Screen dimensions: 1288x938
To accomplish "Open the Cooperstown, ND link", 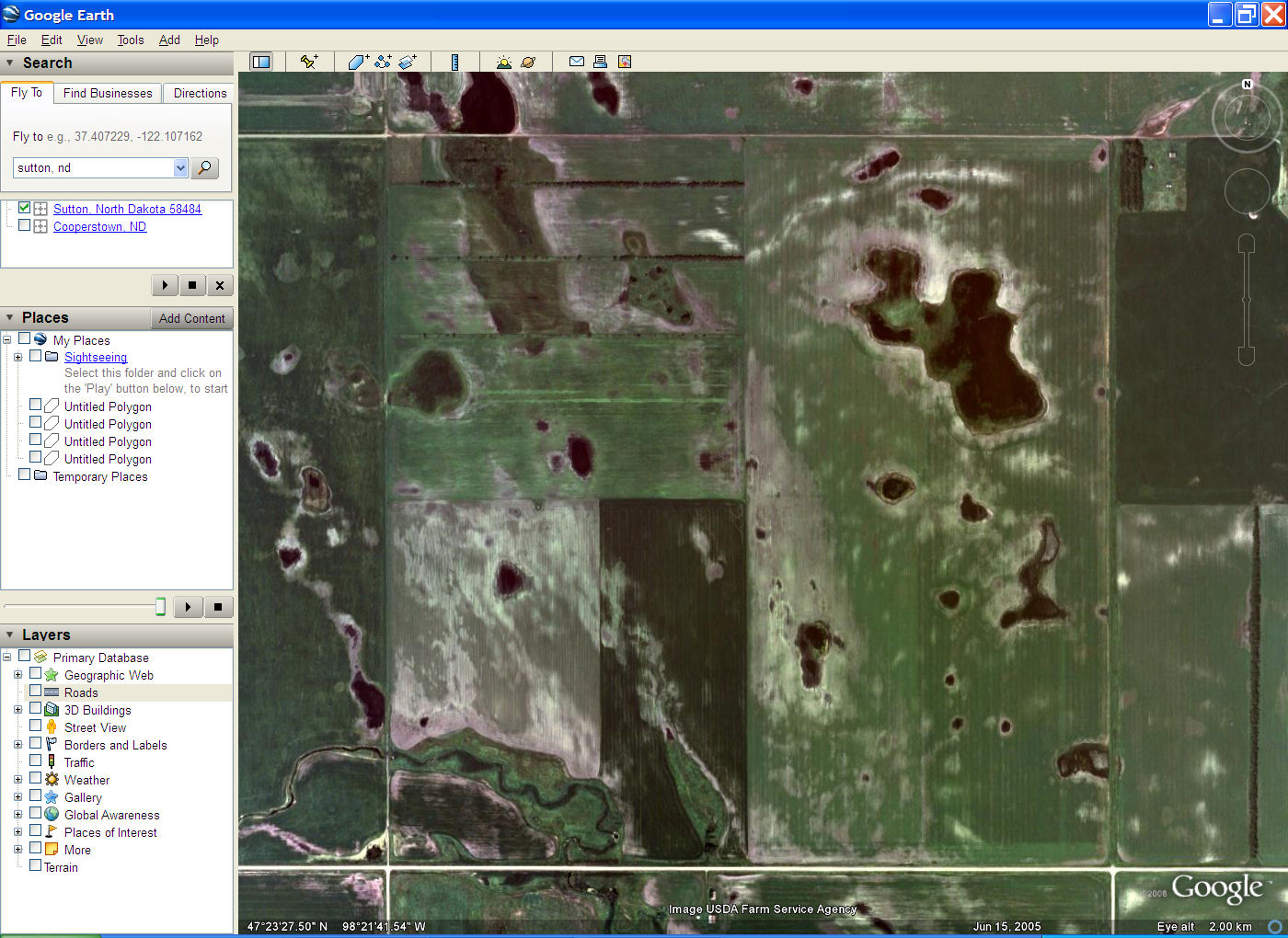I will [x=99, y=226].
